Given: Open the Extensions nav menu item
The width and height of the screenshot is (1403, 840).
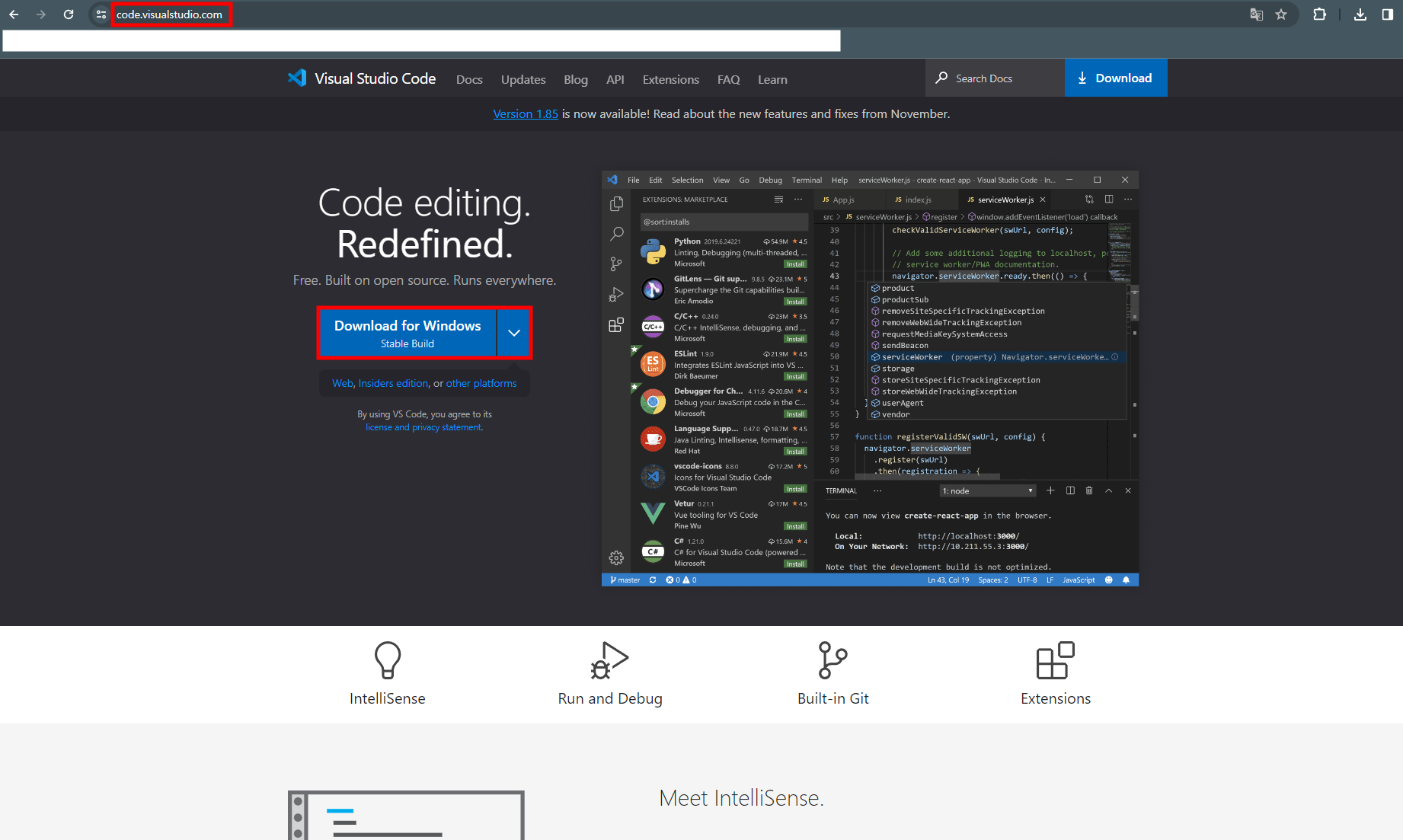Looking at the screenshot, I should pyautogui.click(x=671, y=79).
